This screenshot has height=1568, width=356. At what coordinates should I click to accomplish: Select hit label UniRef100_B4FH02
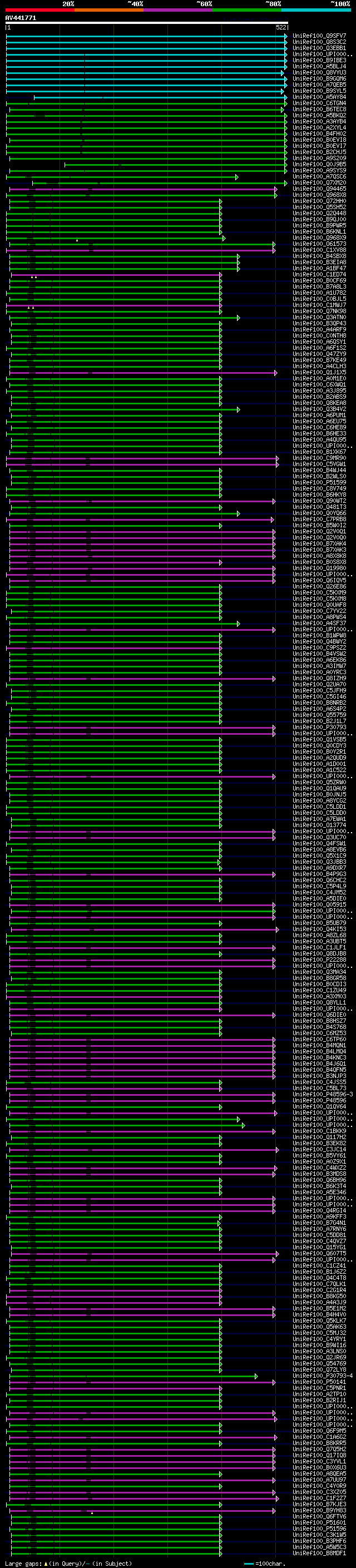pos(319,134)
